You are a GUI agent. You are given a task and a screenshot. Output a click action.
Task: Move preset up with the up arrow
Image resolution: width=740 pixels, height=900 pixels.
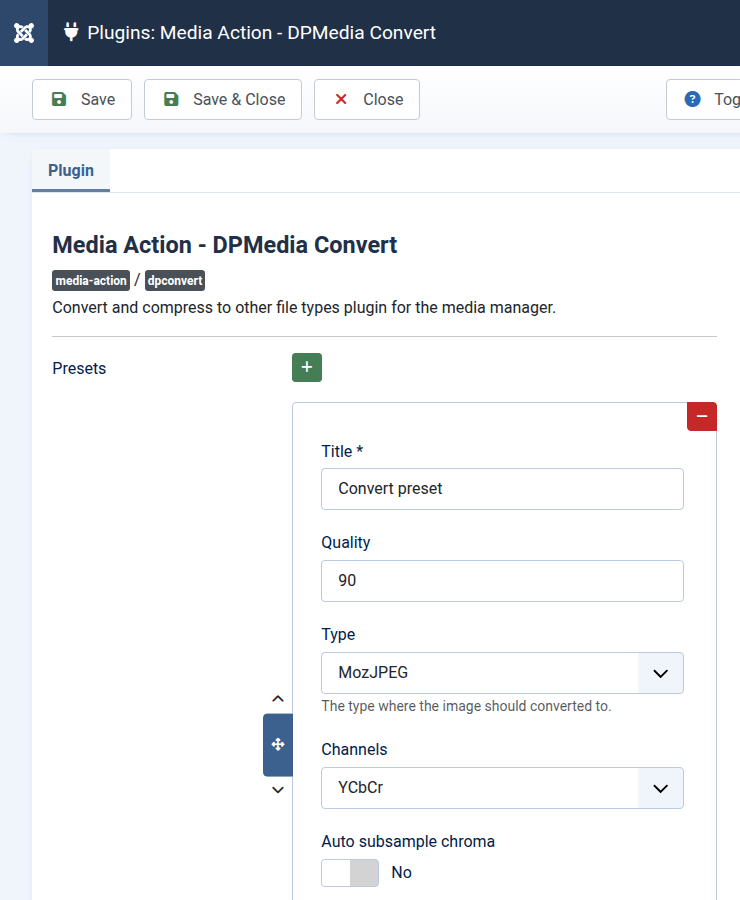click(278, 699)
